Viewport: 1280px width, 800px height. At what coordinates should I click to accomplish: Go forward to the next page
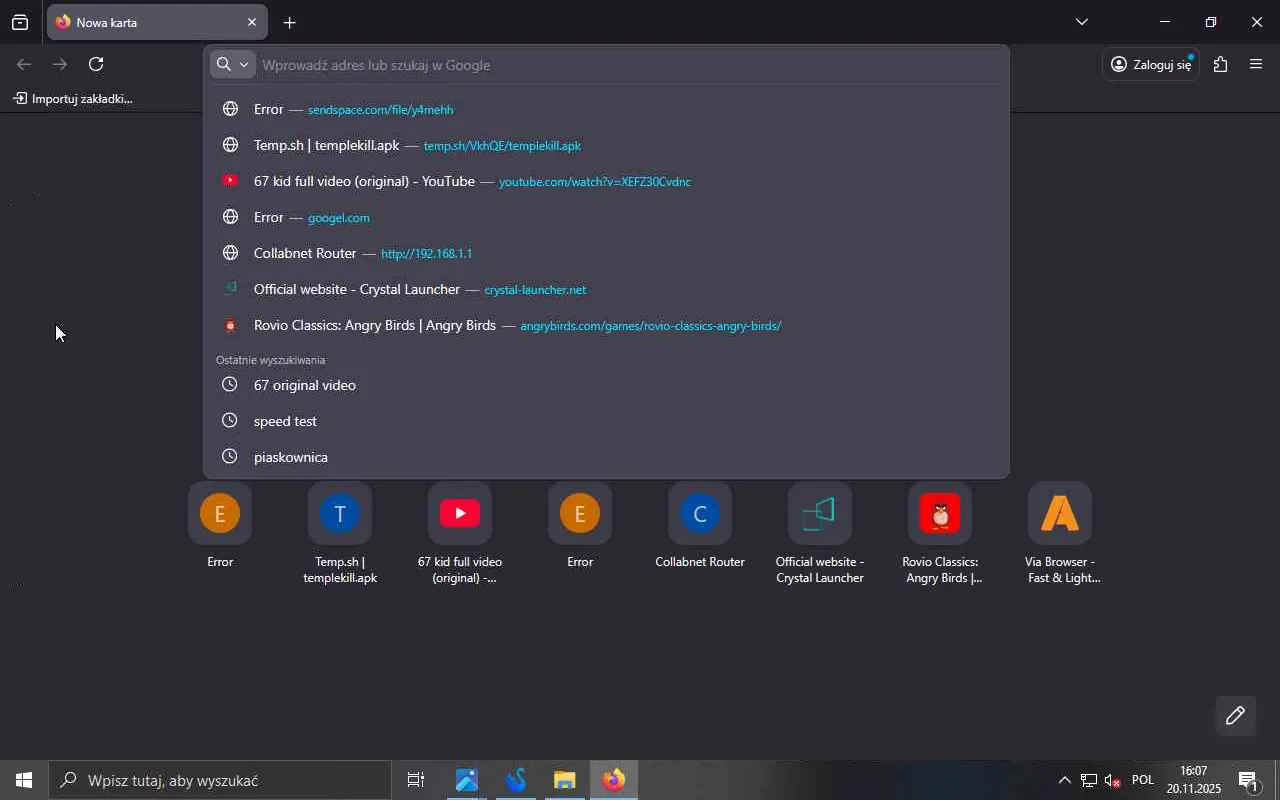pos(60,64)
